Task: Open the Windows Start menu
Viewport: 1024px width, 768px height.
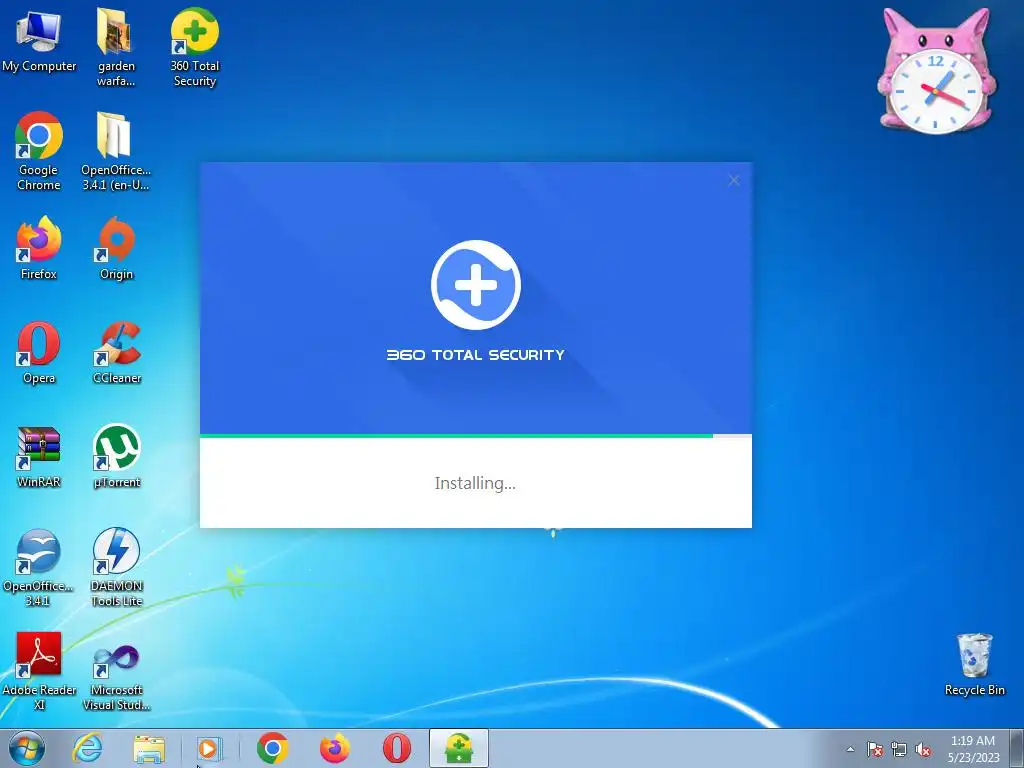Action: pos(27,748)
